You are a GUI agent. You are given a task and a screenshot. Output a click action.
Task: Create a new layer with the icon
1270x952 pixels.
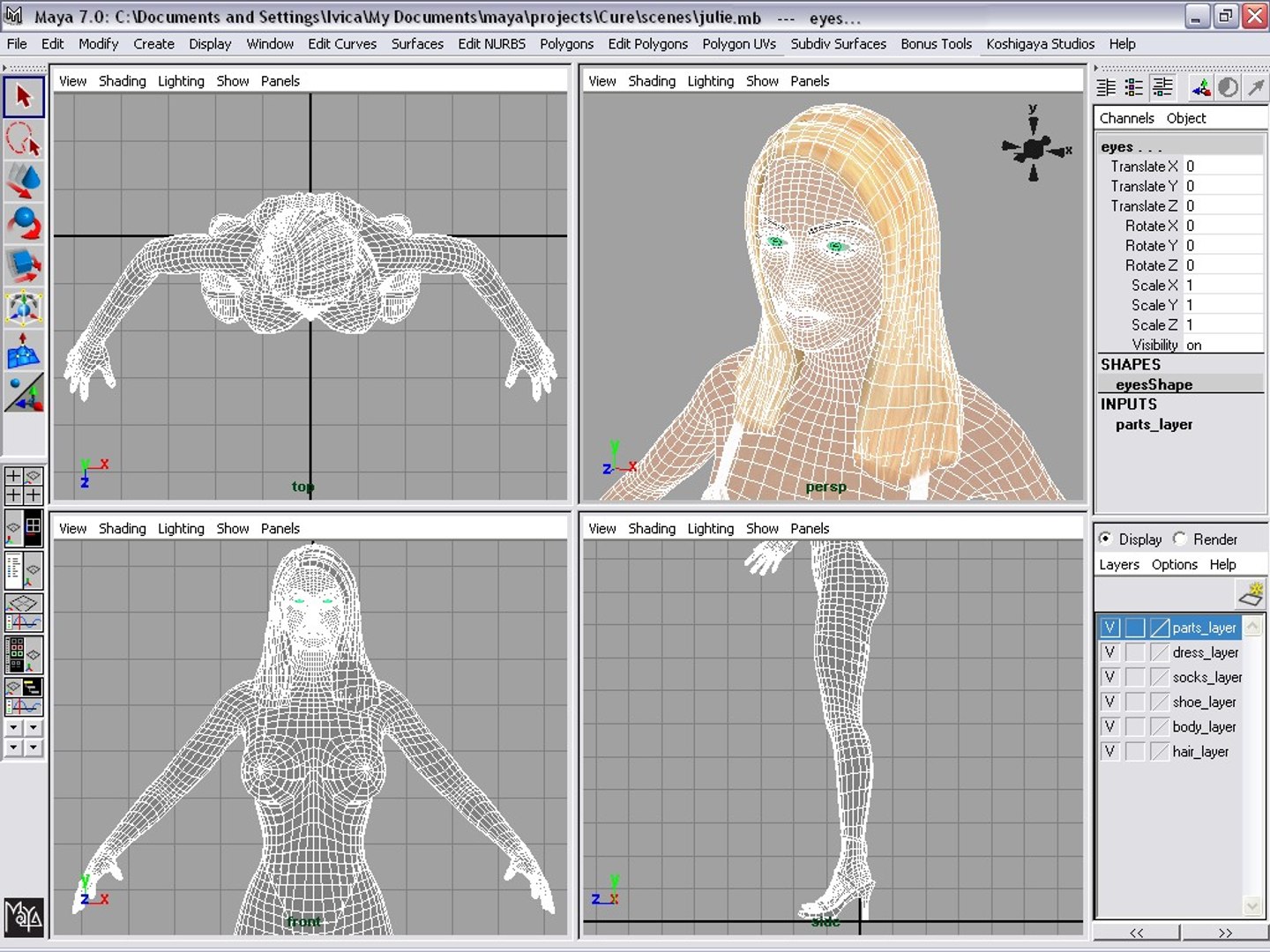pyautogui.click(x=1251, y=594)
